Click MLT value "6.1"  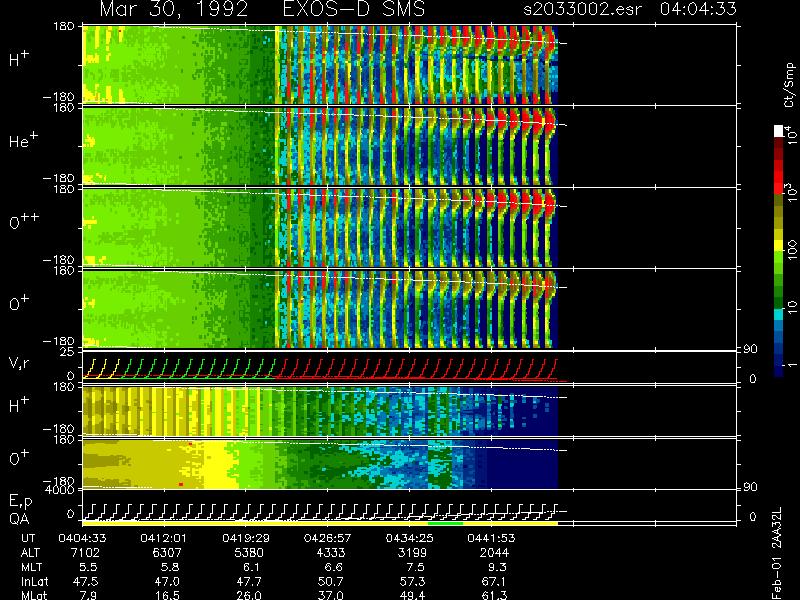252,567
